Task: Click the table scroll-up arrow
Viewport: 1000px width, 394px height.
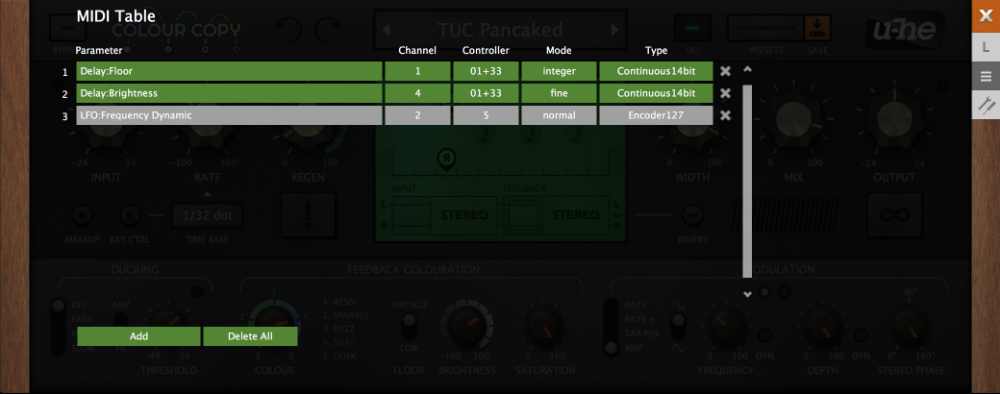Action: point(747,69)
